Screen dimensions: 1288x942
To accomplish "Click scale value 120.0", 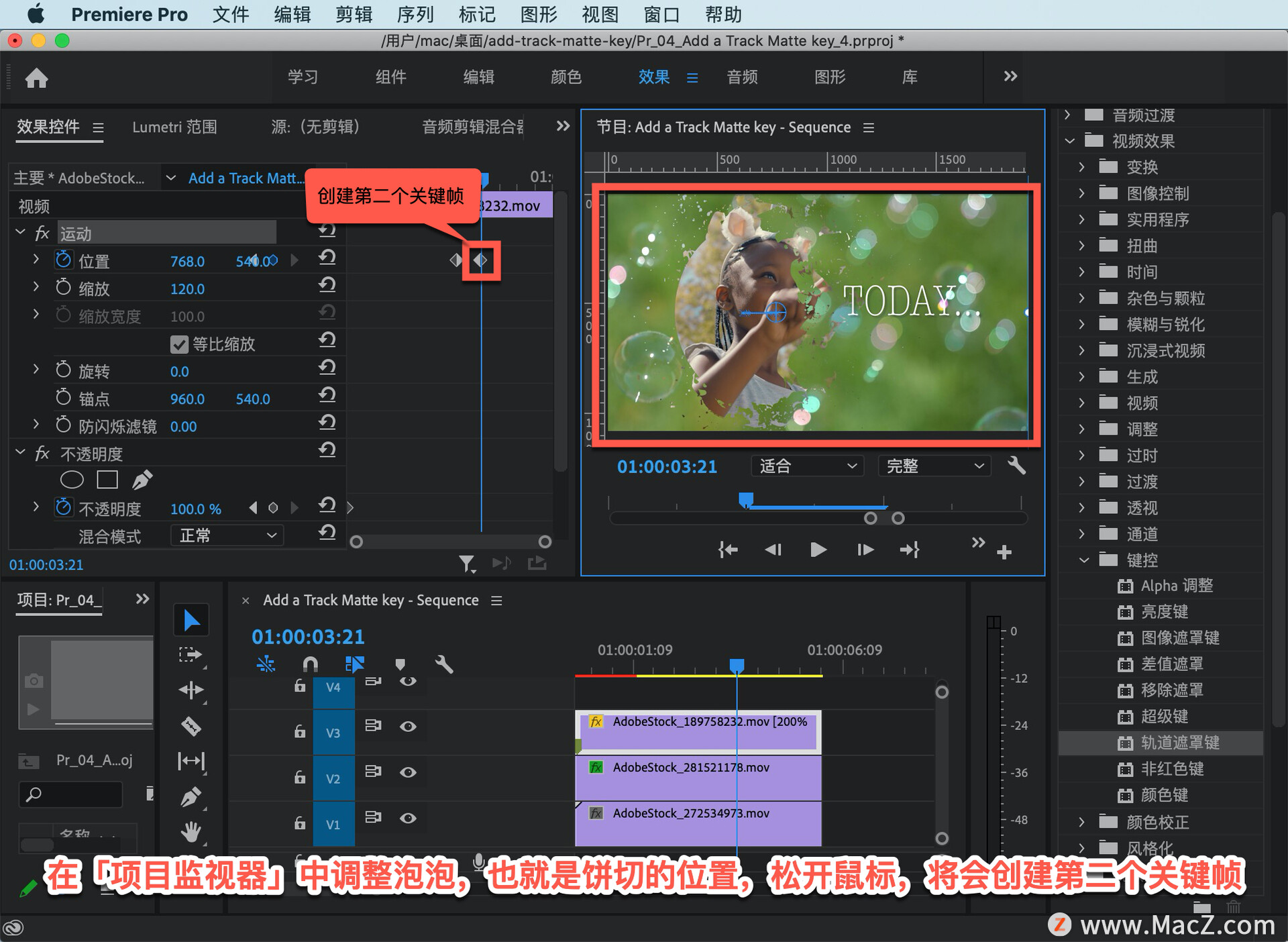I will (187, 289).
